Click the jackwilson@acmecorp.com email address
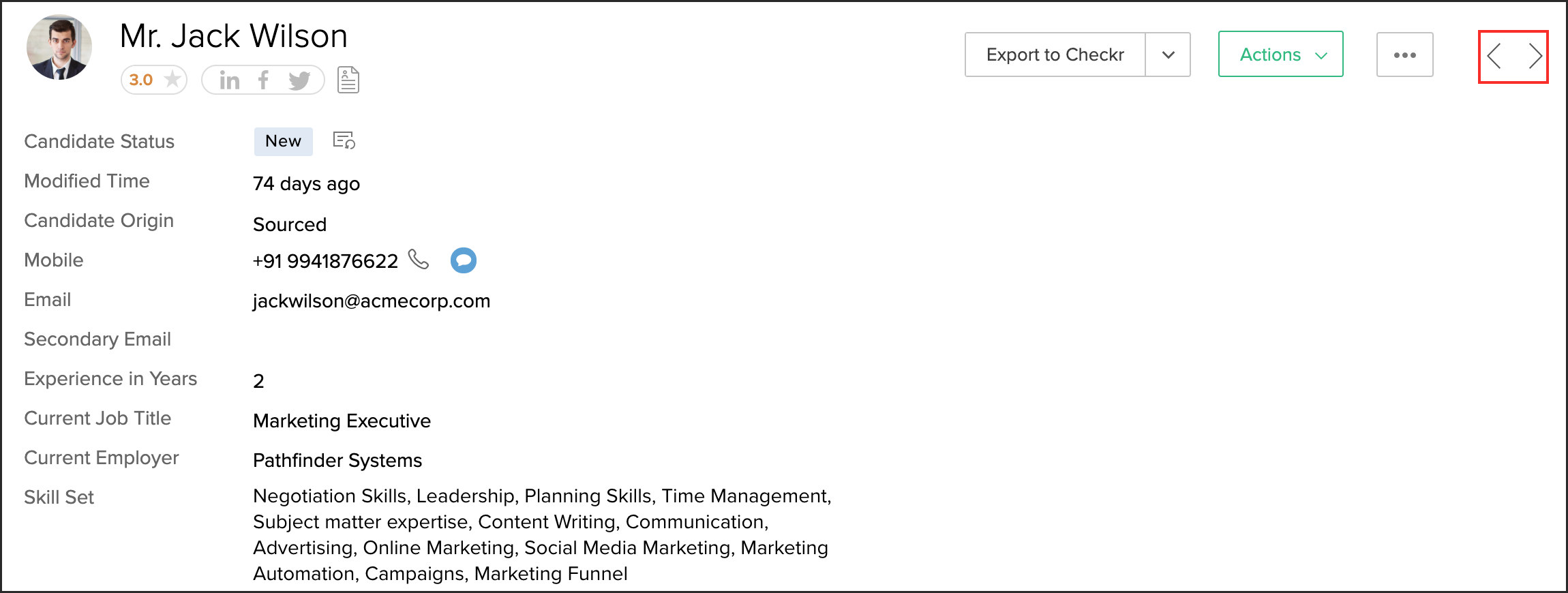Viewport: 1568px width, 593px height. tap(372, 301)
